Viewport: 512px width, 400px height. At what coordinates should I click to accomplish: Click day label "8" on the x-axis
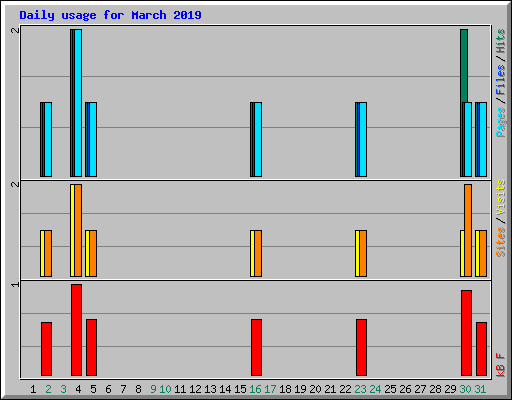pos(138,389)
